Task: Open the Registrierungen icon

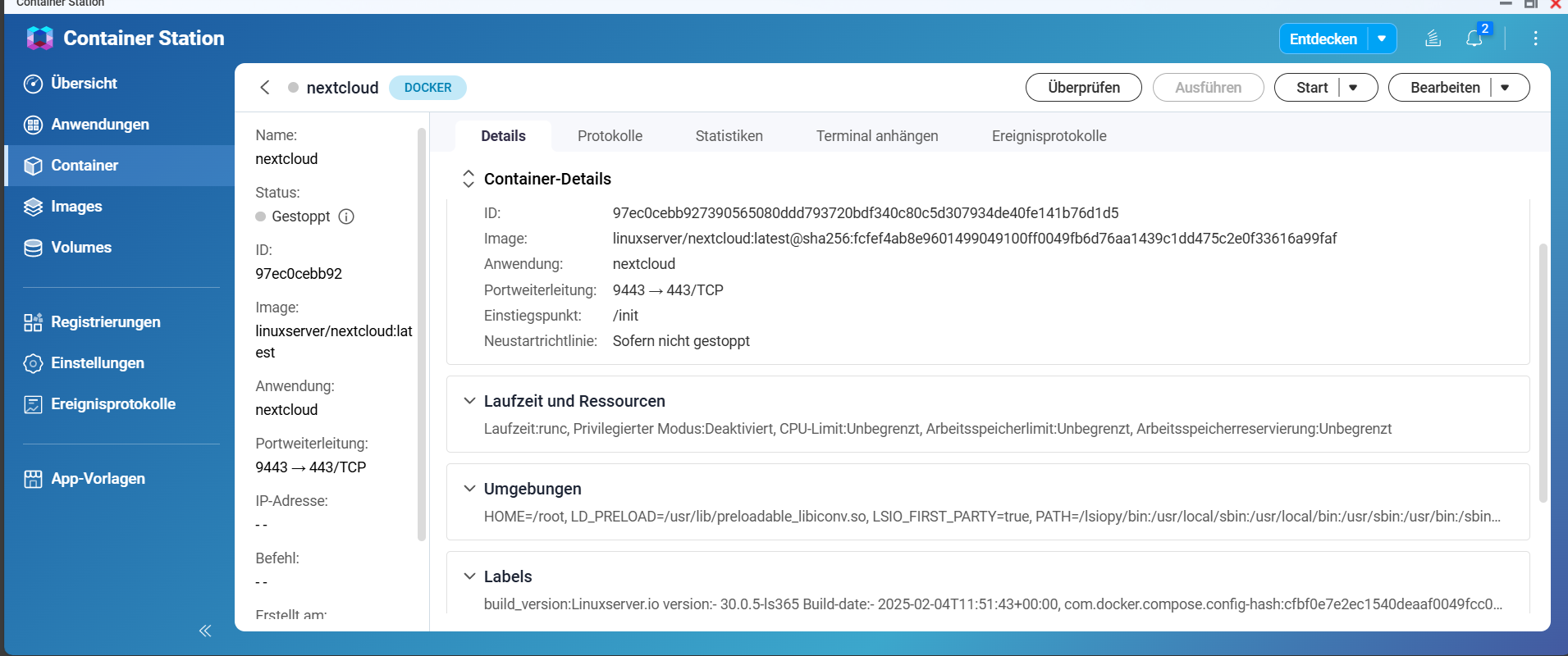Action: [33, 322]
